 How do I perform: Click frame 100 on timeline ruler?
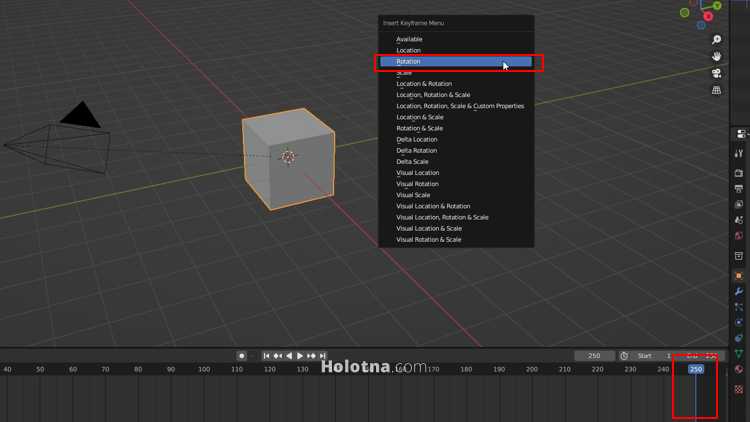204,369
